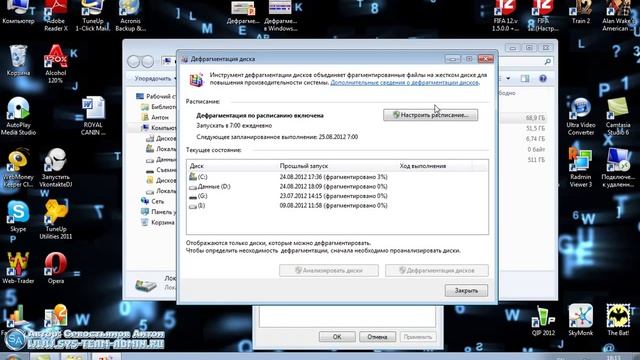Viewport: 640px width, 360px height.
Task: Open Explorer view options dropdown arrow
Action: pyautogui.click(x=508, y=78)
